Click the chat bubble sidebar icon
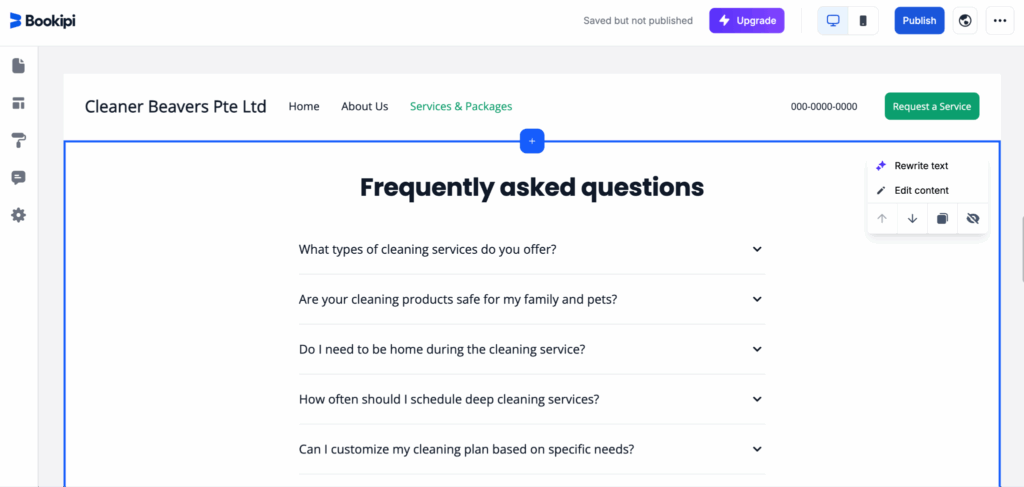Viewport: 1024px width, 487px height. pos(18,177)
